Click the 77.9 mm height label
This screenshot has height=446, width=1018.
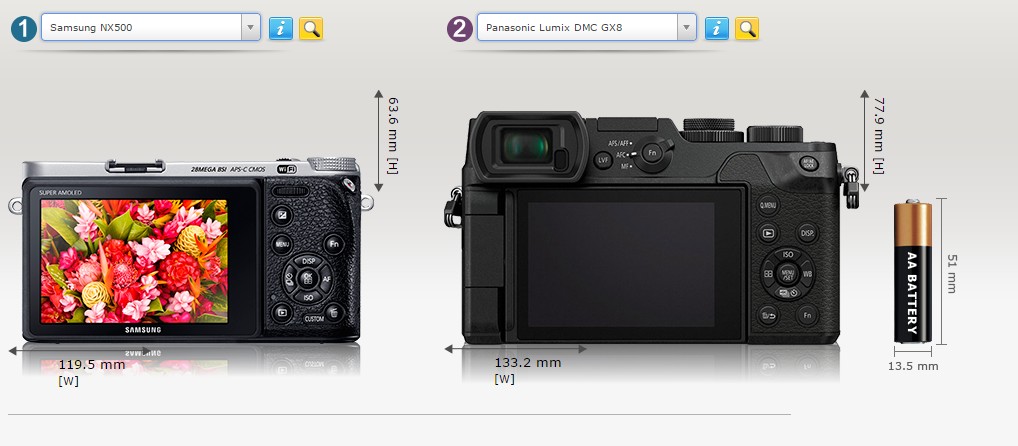[878, 135]
